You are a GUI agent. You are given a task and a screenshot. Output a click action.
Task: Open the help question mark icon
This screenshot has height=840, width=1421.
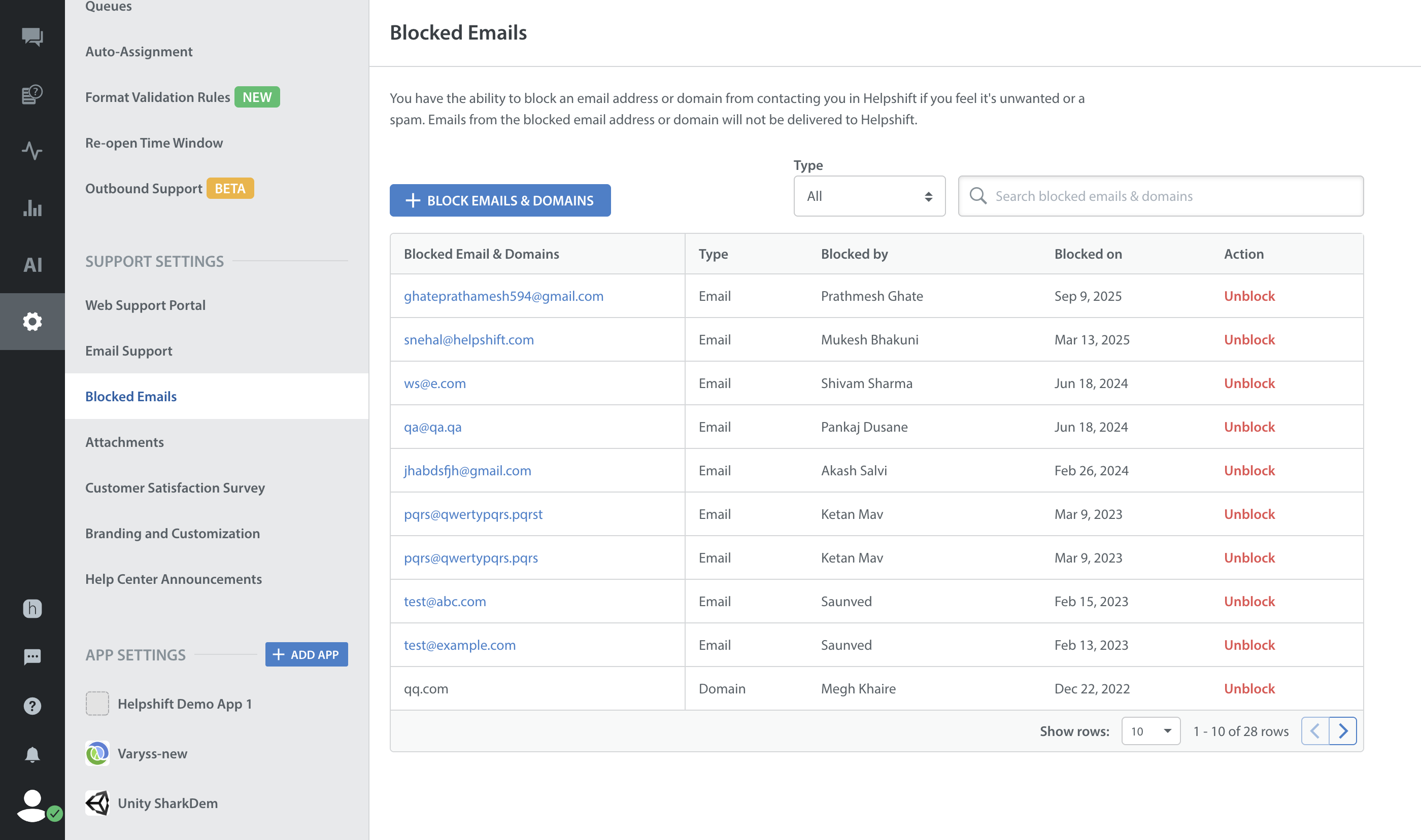point(32,706)
